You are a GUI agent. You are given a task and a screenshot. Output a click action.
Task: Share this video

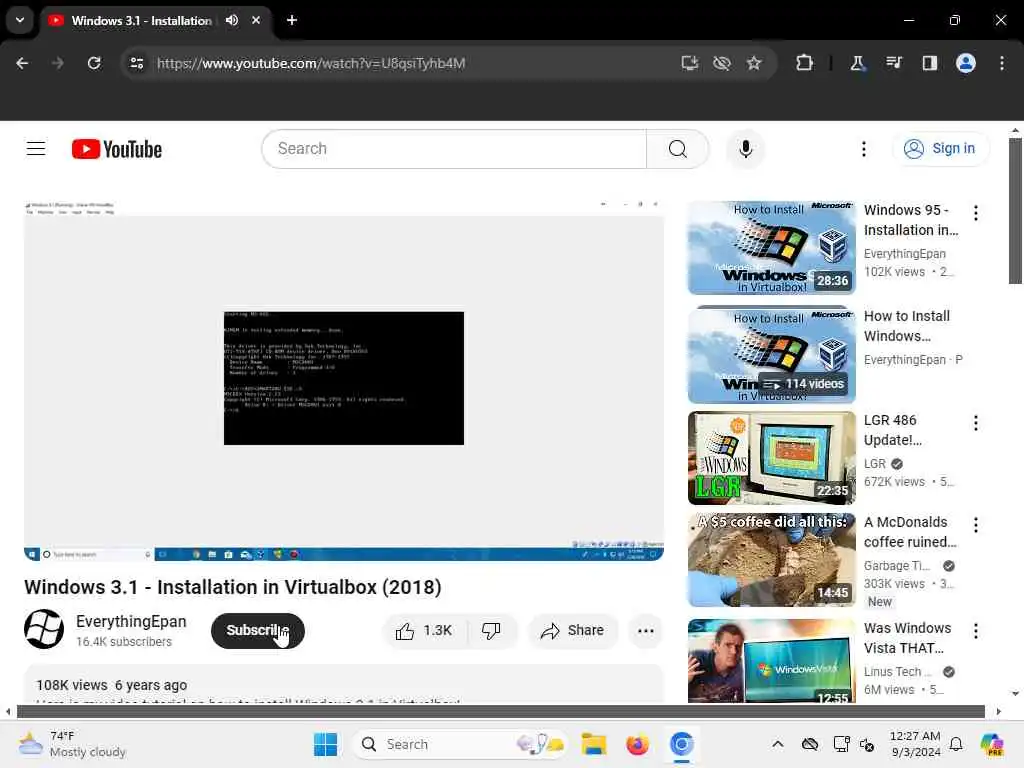[573, 631]
